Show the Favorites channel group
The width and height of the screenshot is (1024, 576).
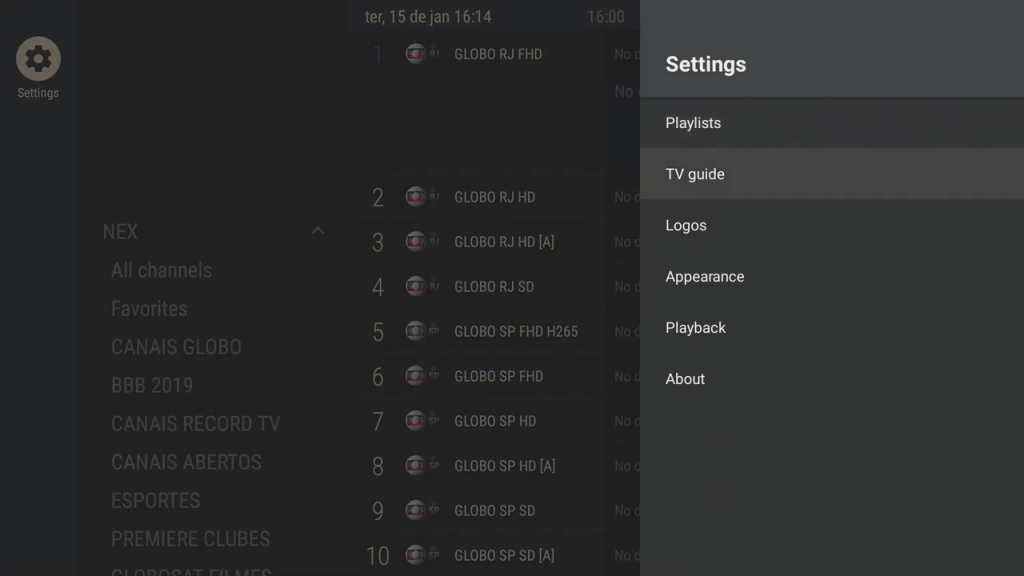(x=149, y=309)
